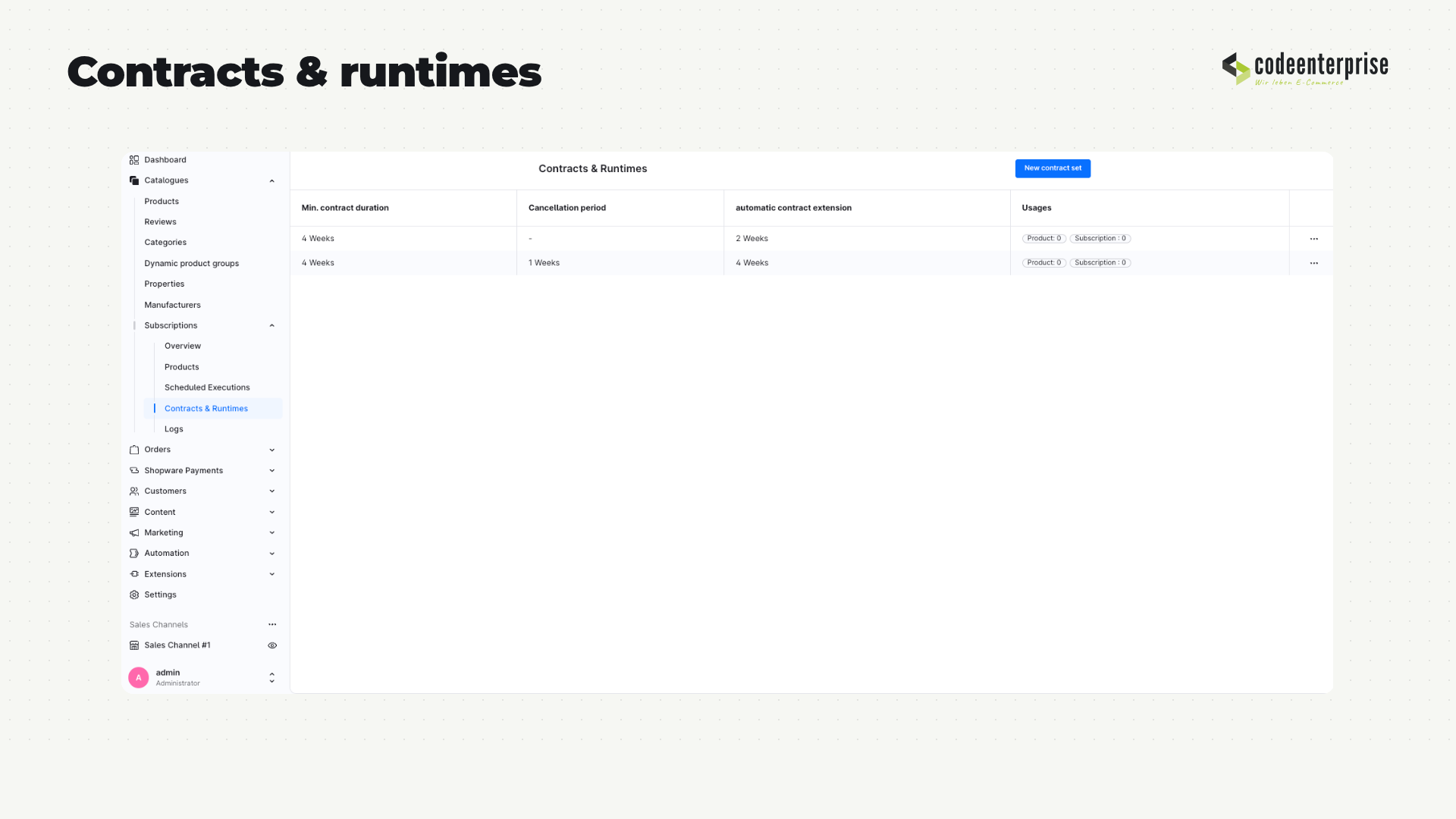Image resolution: width=1456 pixels, height=819 pixels.
Task: Expand the Automation menu chevron
Action: coord(272,554)
